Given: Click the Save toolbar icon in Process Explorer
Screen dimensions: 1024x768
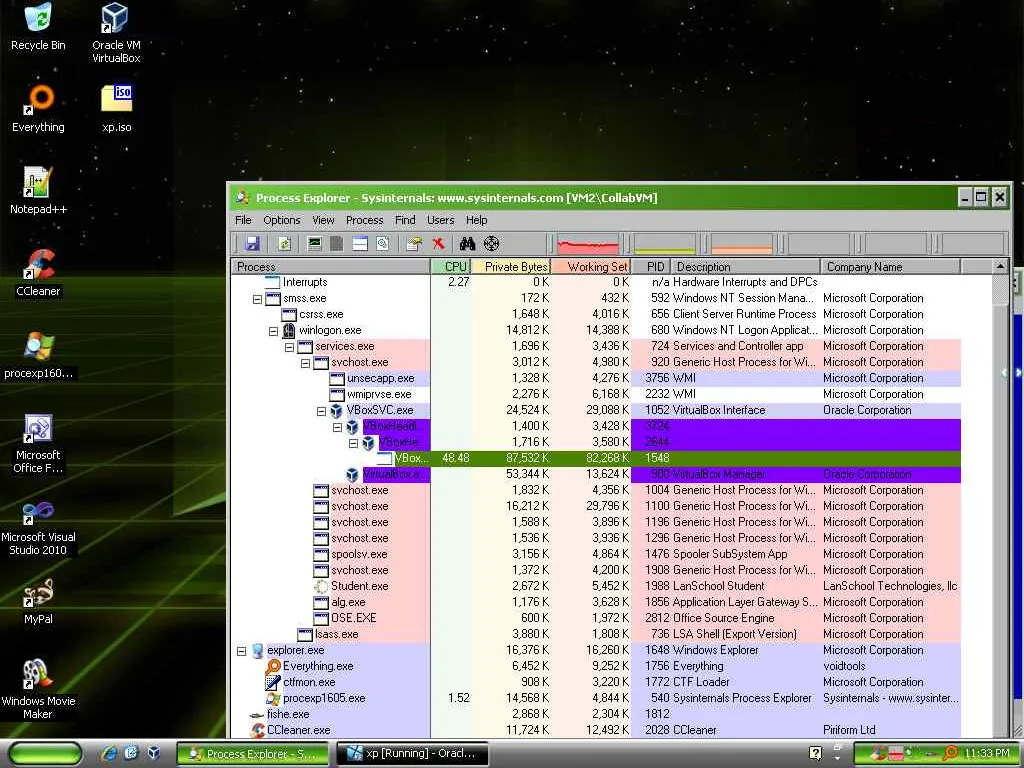Looking at the screenshot, I should click(252, 244).
